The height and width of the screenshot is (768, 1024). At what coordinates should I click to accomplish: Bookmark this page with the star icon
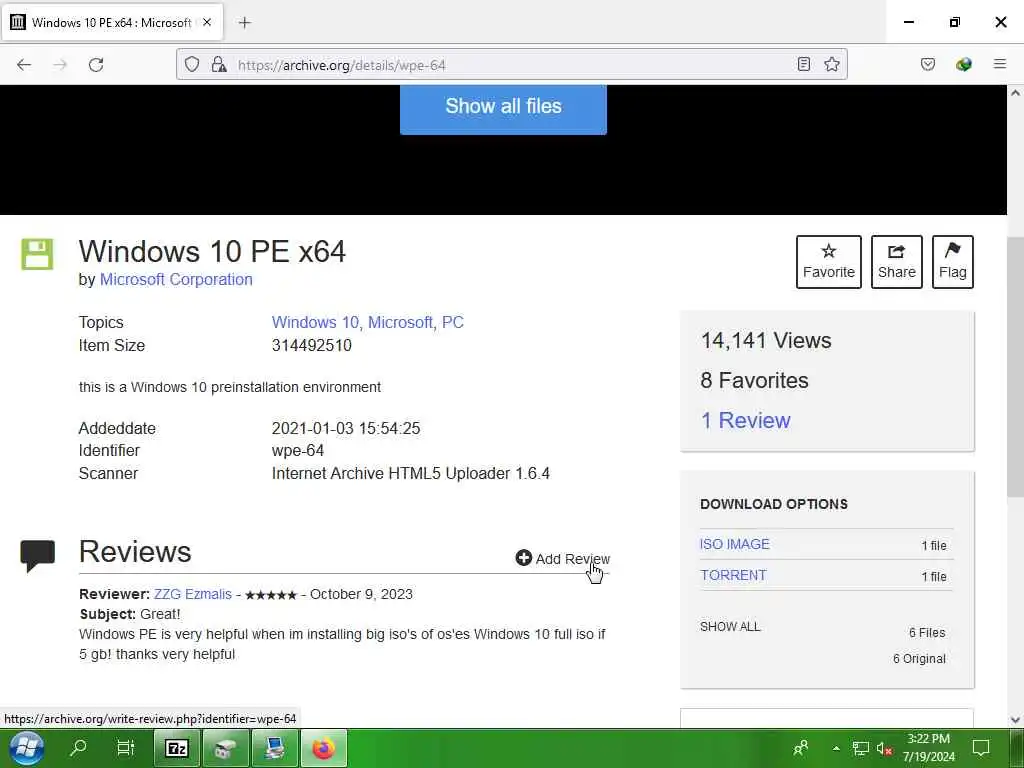click(831, 64)
